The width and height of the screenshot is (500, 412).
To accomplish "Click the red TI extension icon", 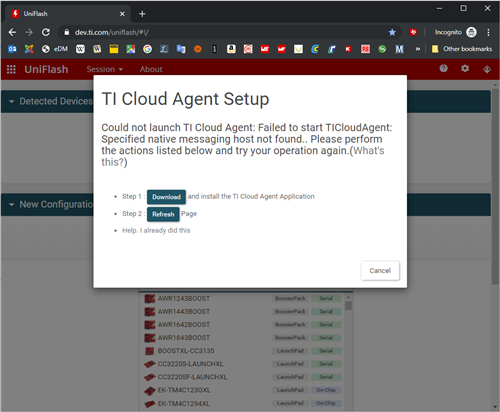I will coord(413,32).
